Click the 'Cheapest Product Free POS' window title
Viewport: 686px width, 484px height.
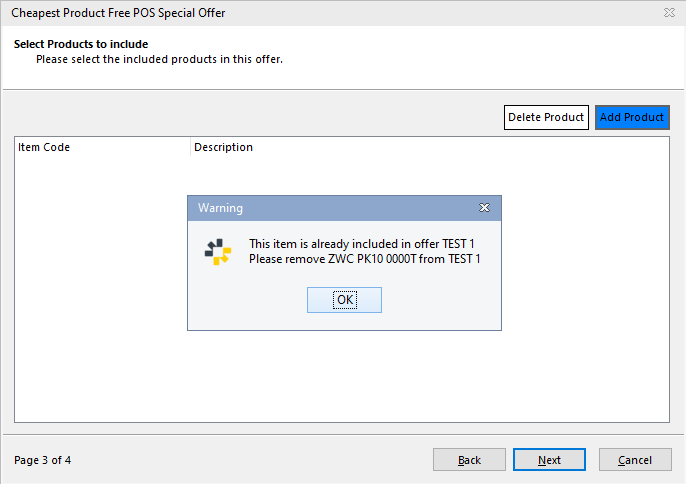(x=118, y=13)
